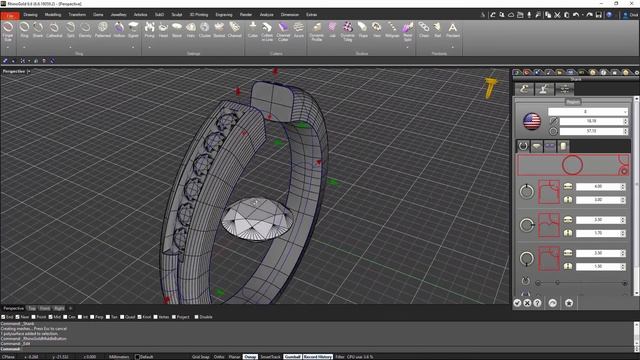Select the Split ring tool
This screenshot has height=360, width=640.
pos(71,30)
